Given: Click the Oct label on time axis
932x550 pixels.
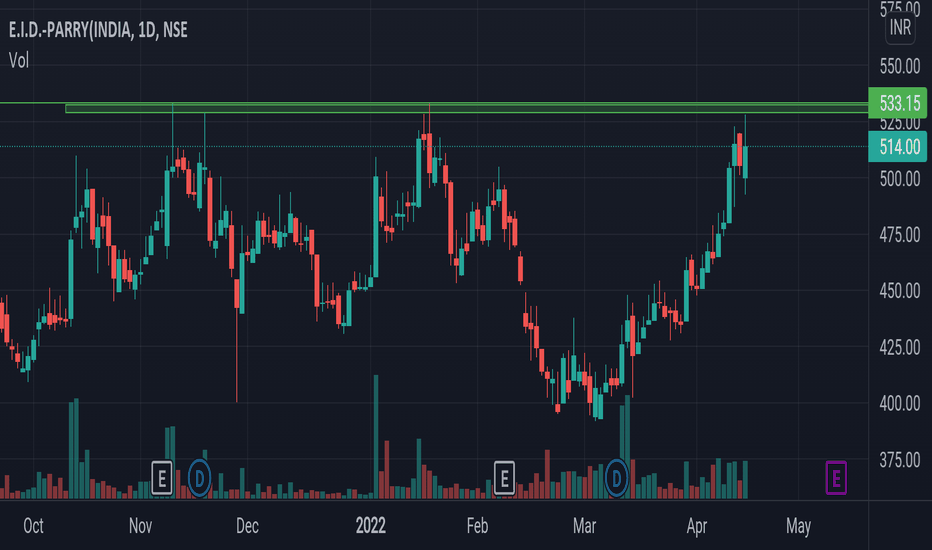Looking at the screenshot, I should coord(33,526).
